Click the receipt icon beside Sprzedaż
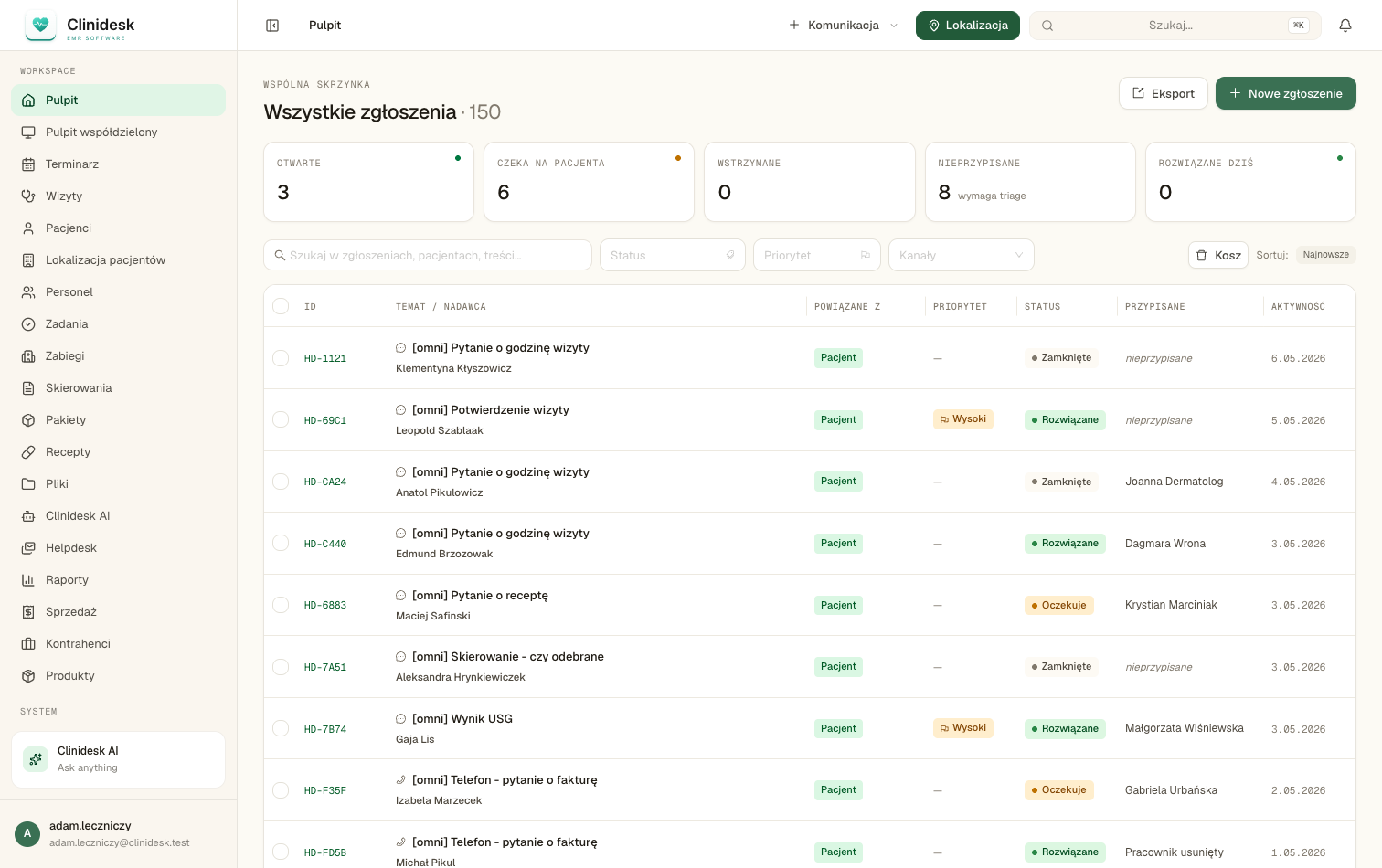The height and width of the screenshot is (868, 1382). pos(28,612)
